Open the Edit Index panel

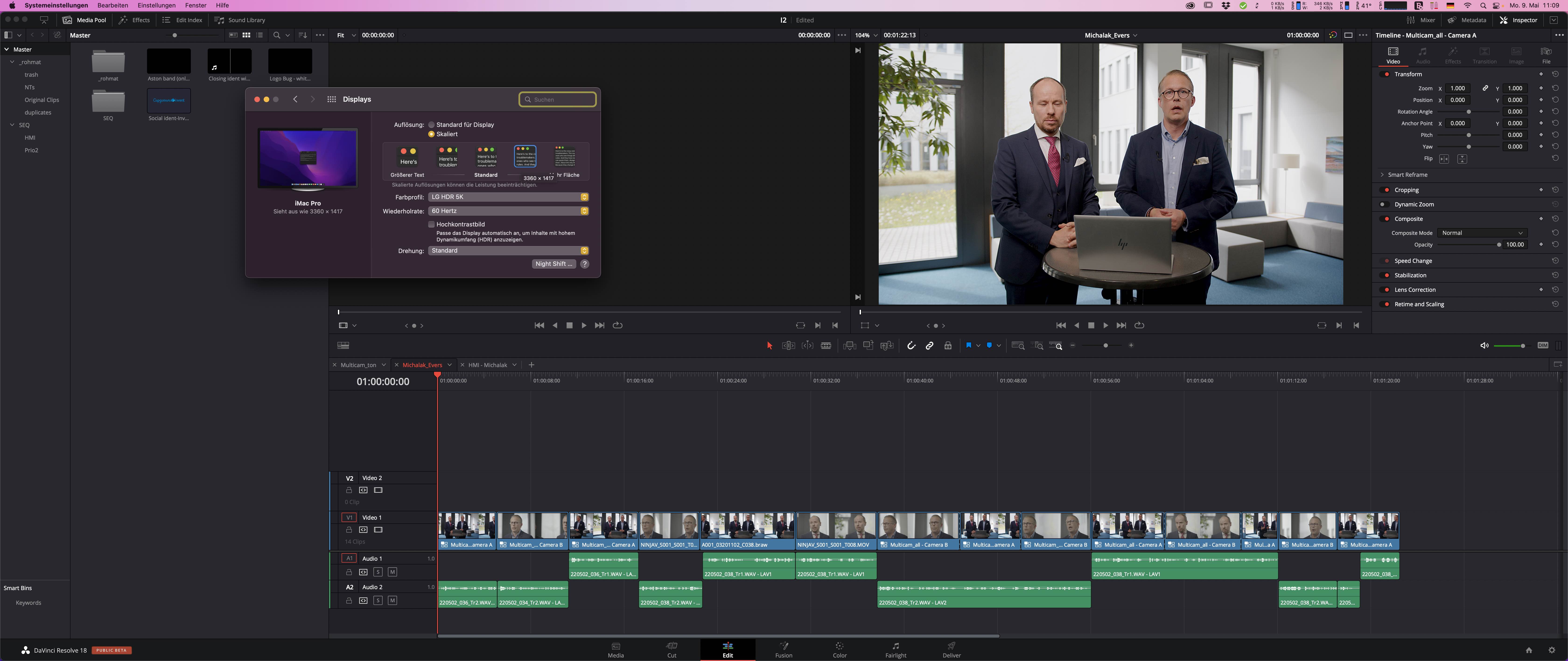[x=182, y=20]
